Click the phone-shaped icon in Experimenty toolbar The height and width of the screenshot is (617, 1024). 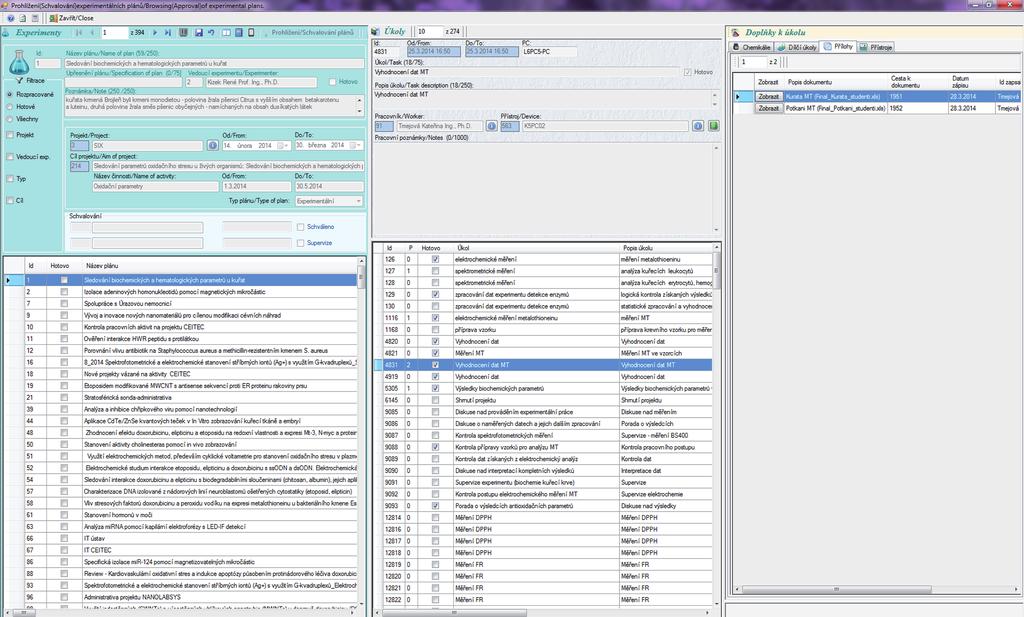[251, 32]
